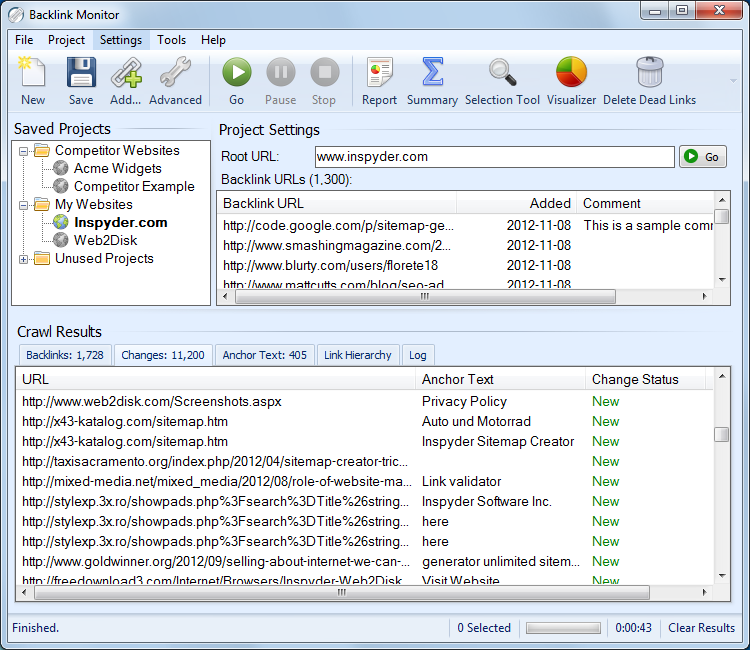Open the Project menu
This screenshot has height=650, width=750.
pyautogui.click(x=66, y=40)
